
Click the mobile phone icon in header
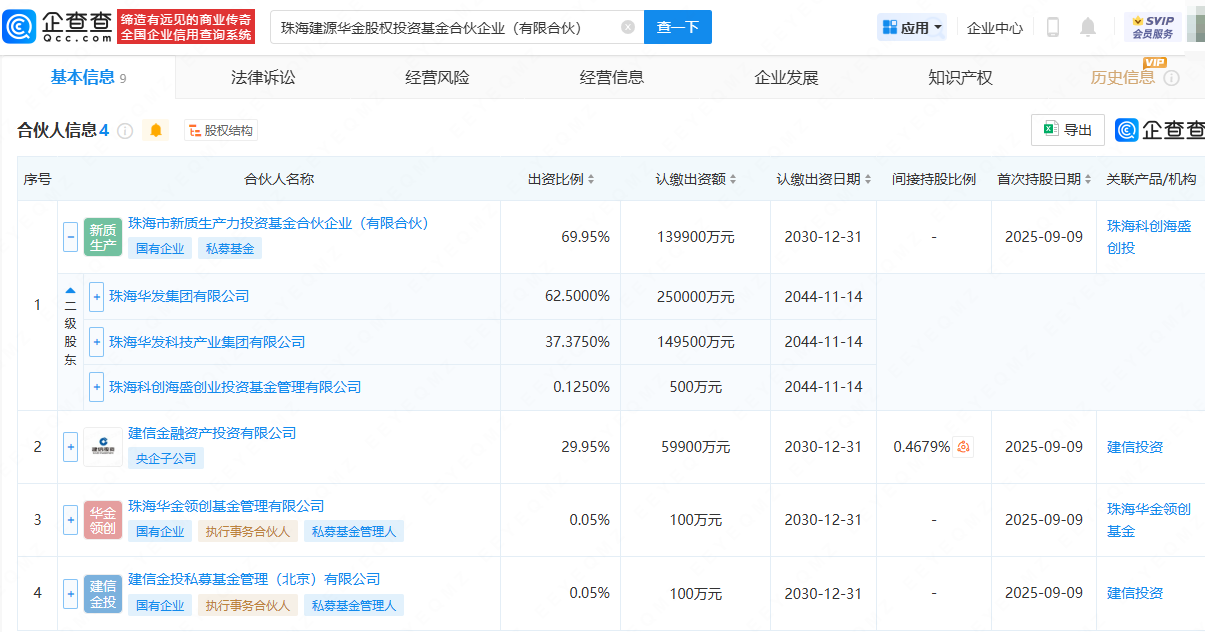pos(1052,28)
